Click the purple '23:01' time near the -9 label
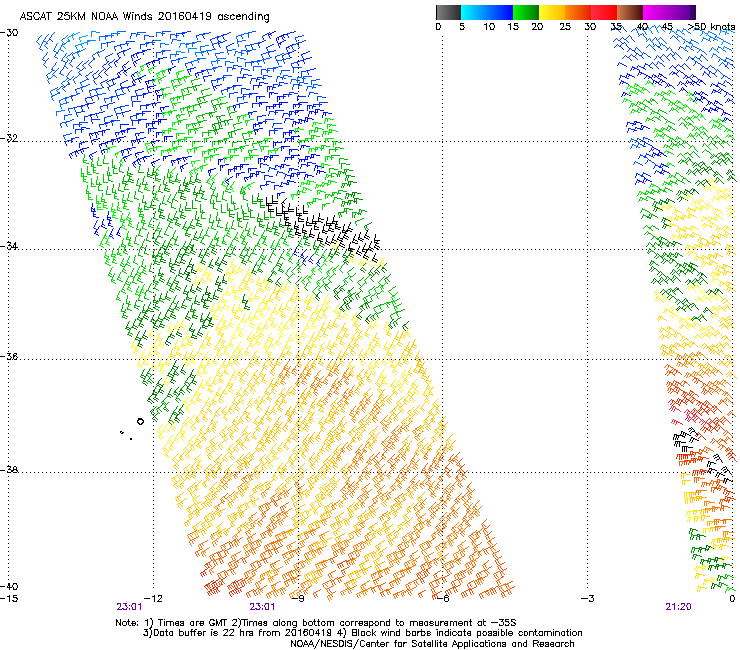The image size is (740, 650). [262, 607]
